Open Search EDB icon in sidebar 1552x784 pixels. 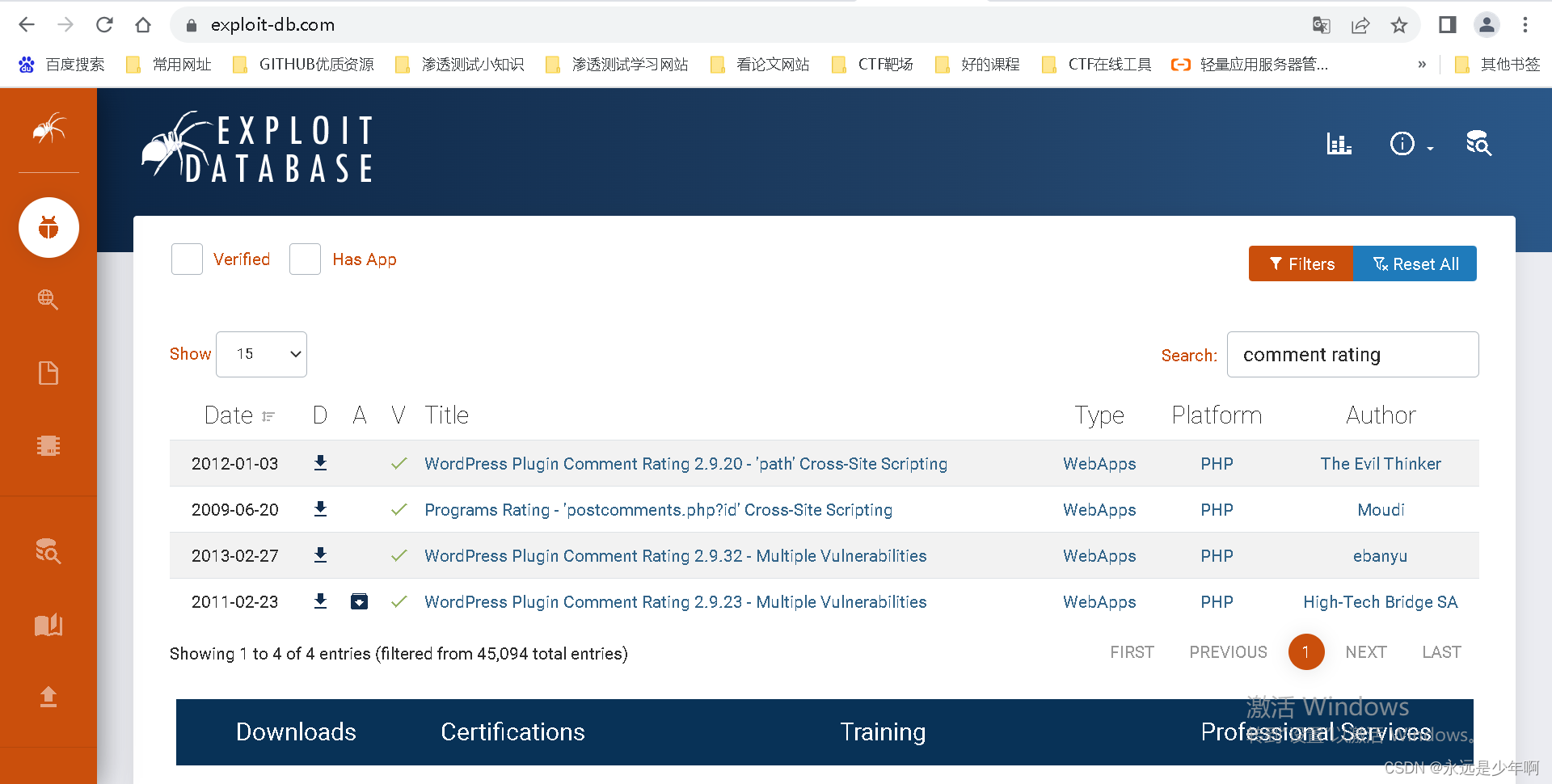(x=48, y=551)
